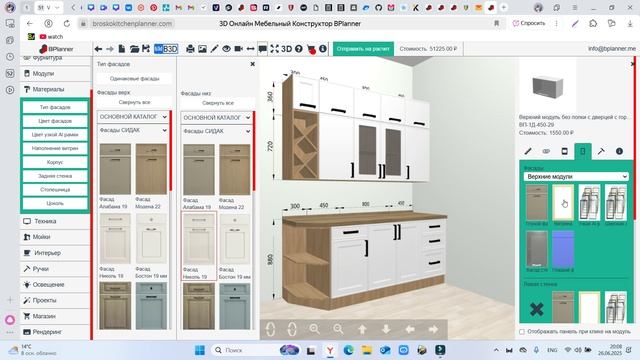Select the pencil edit tool in toolbar
This screenshot has width=640, height=360.
coord(214,49)
